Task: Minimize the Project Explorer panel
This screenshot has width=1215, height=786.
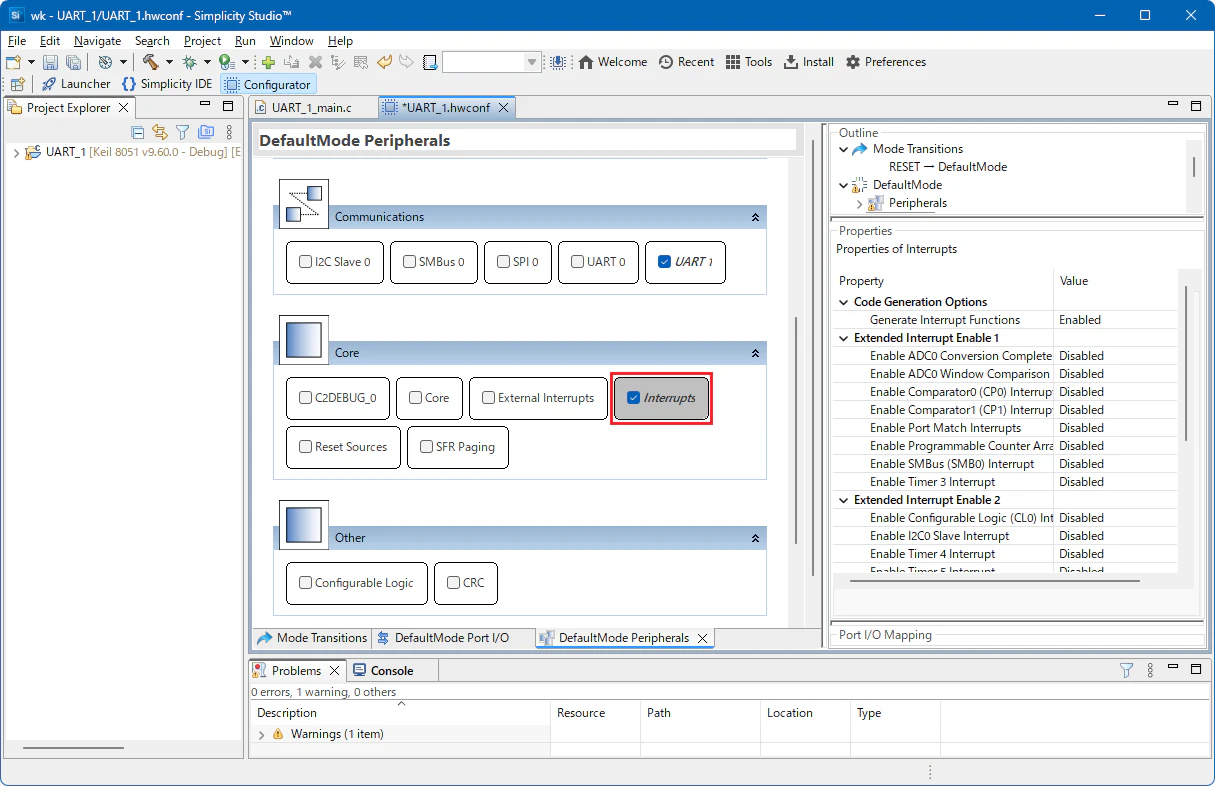Action: pos(205,106)
